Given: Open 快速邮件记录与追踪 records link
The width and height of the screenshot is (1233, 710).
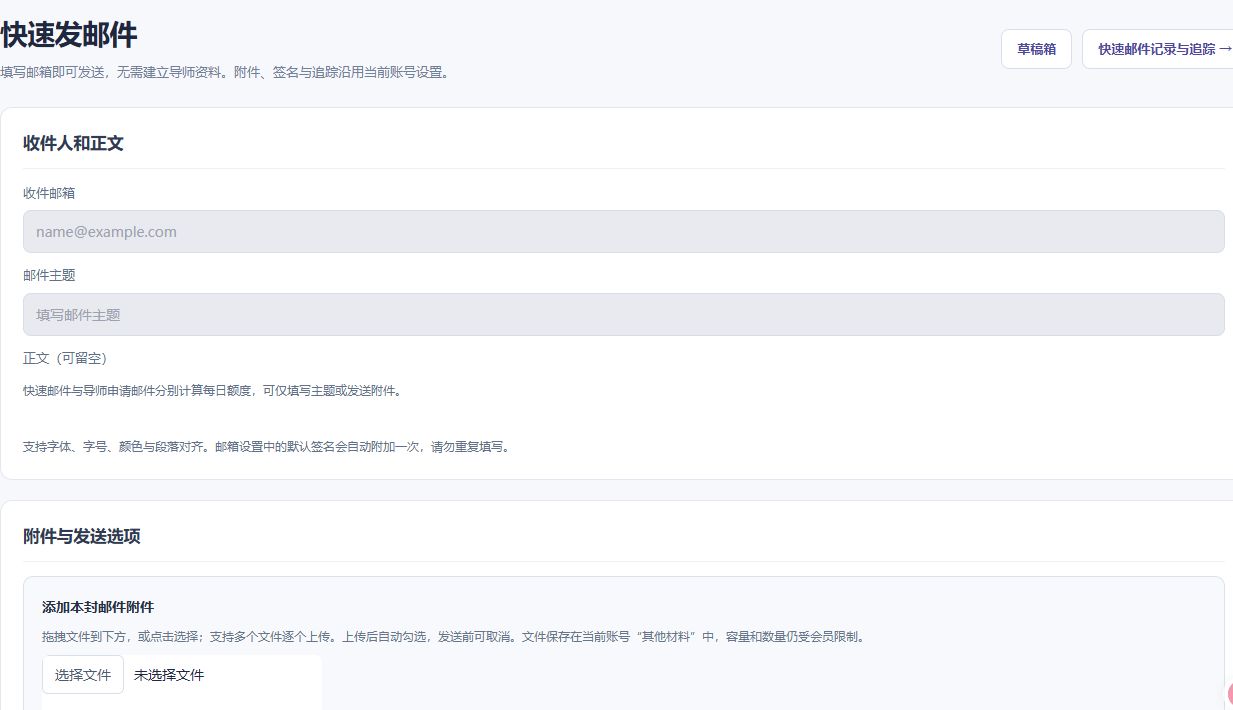Looking at the screenshot, I should (1158, 49).
